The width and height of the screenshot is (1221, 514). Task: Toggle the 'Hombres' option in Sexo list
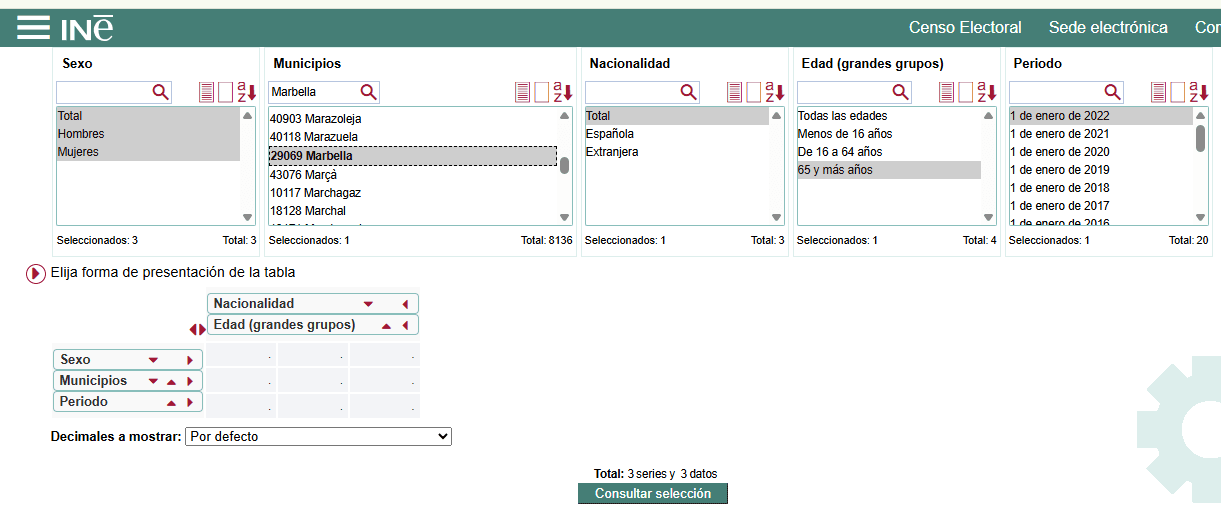81,134
